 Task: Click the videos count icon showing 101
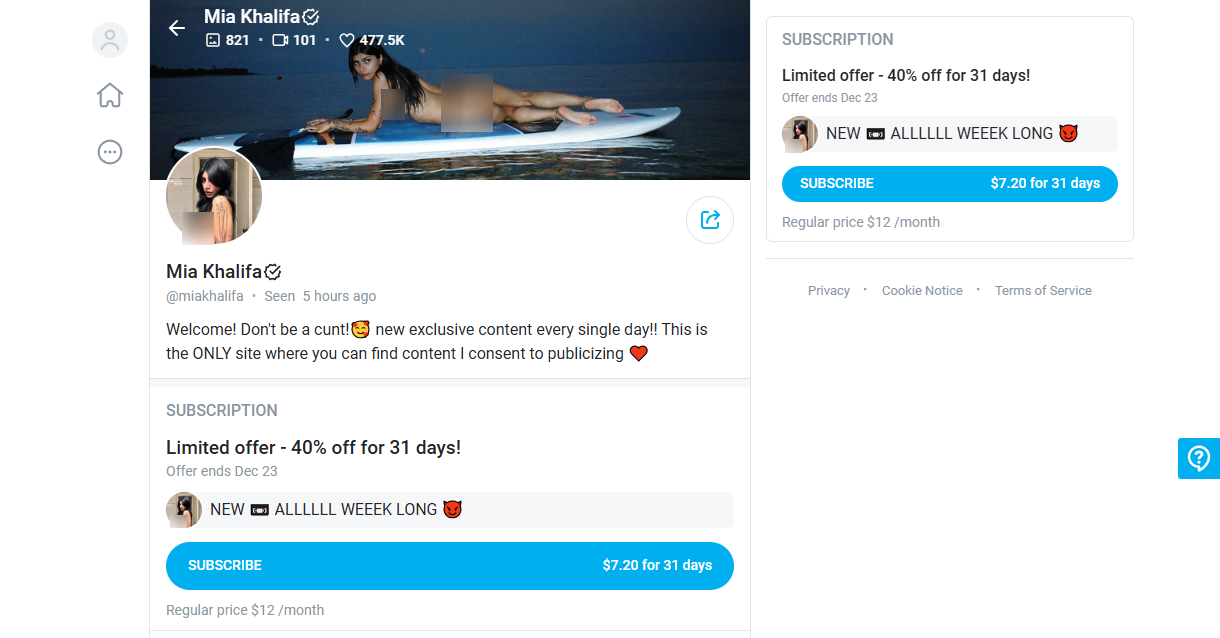280,40
